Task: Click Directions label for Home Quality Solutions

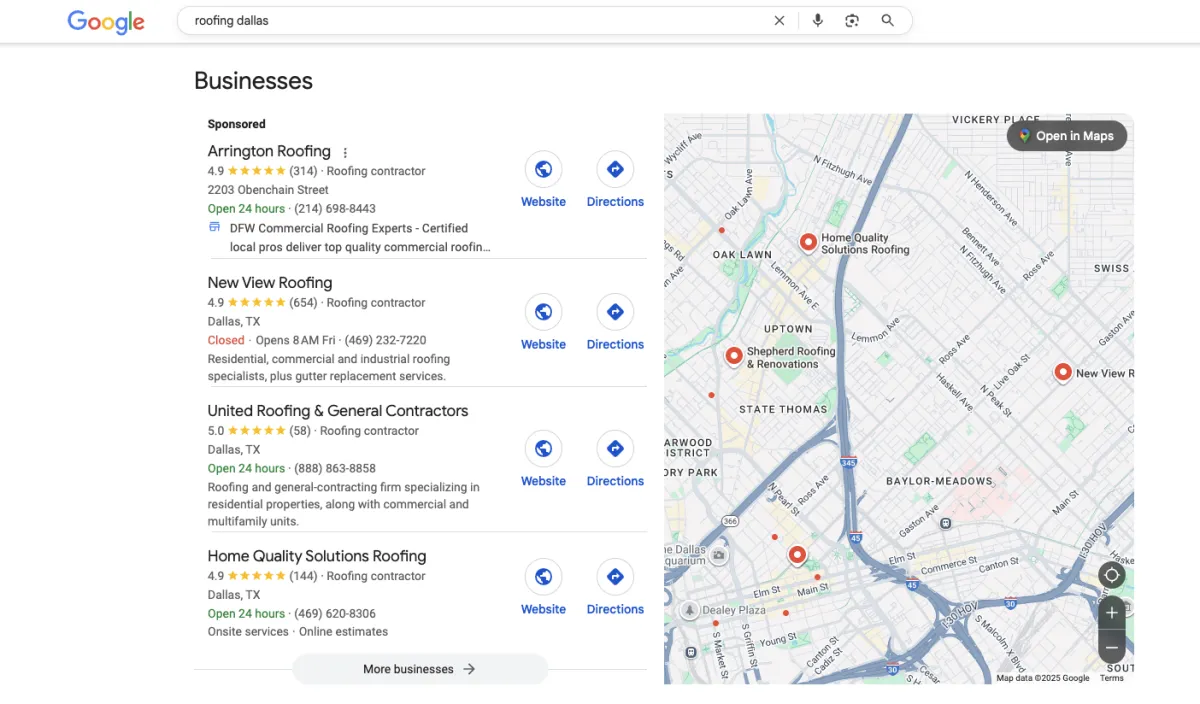Action: [615, 609]
